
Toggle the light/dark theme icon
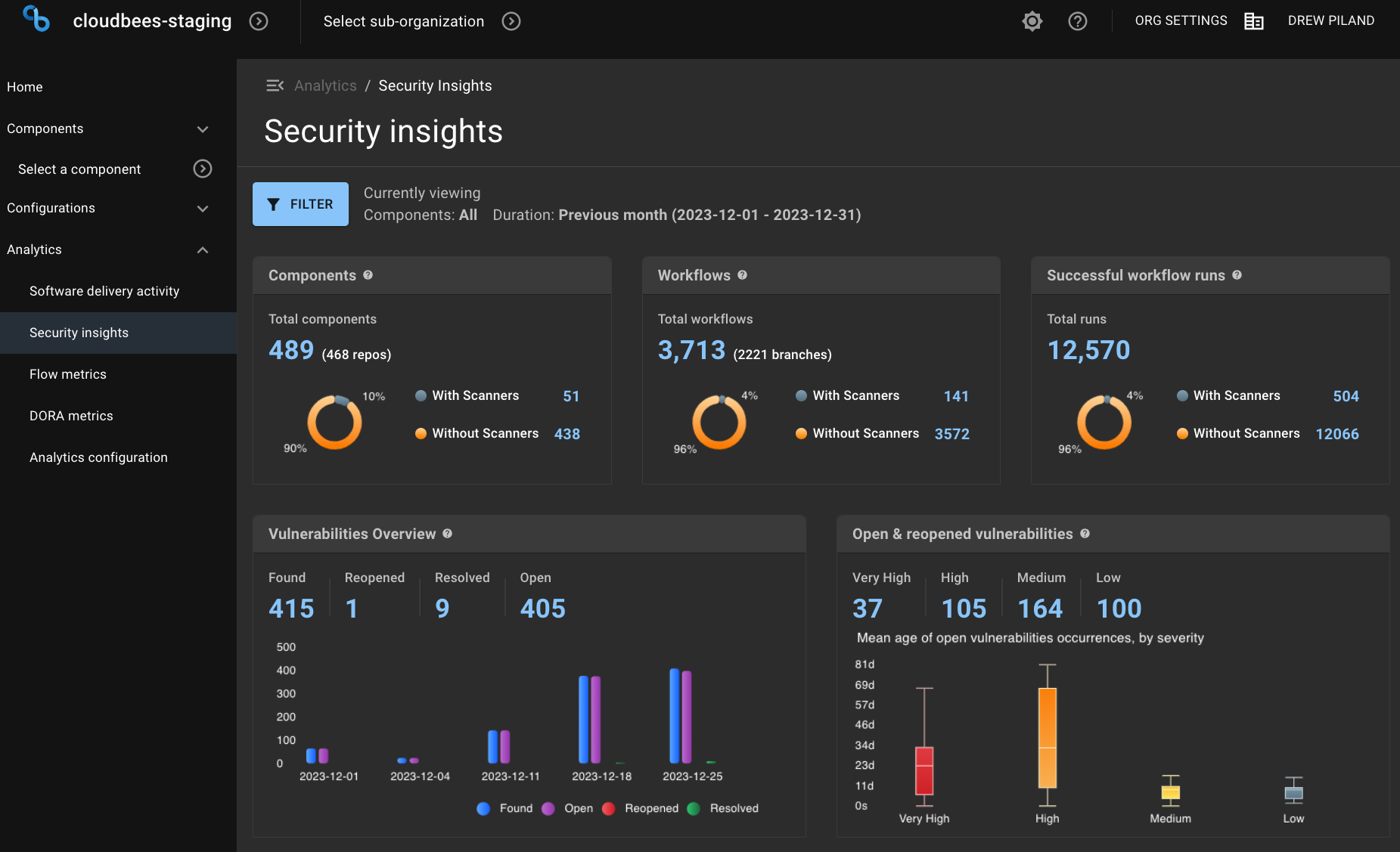pyautogui.click(x=1032, y=21)
